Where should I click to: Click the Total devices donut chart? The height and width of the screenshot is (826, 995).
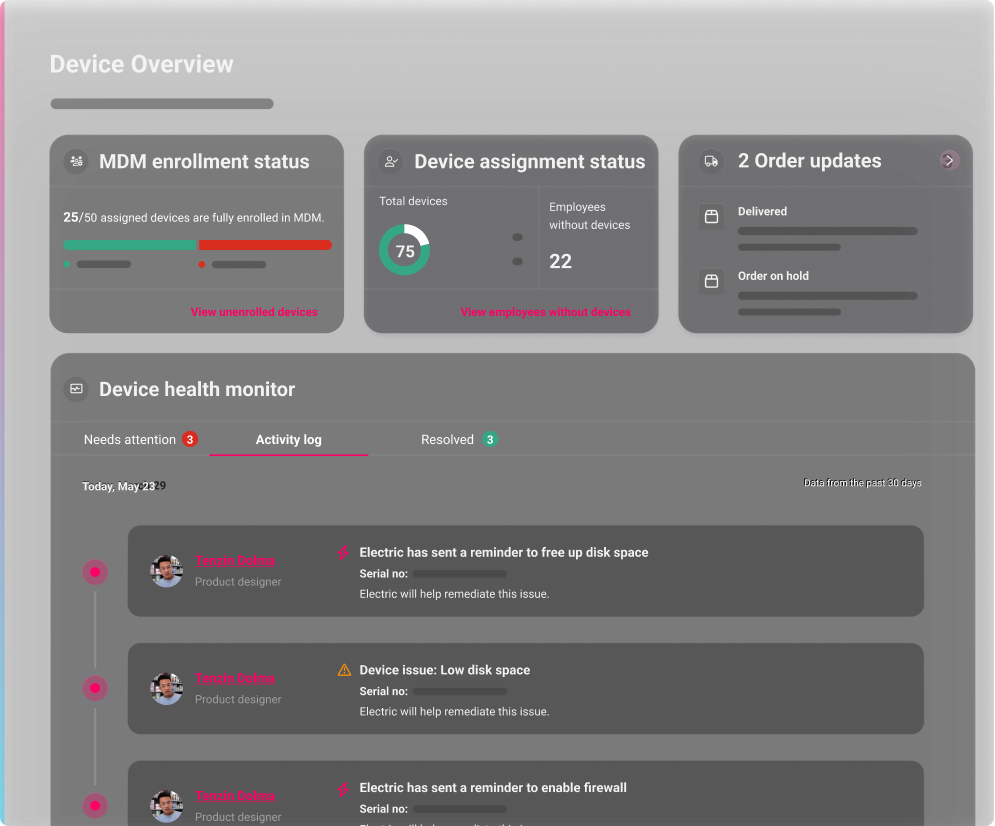click(404, 250)
